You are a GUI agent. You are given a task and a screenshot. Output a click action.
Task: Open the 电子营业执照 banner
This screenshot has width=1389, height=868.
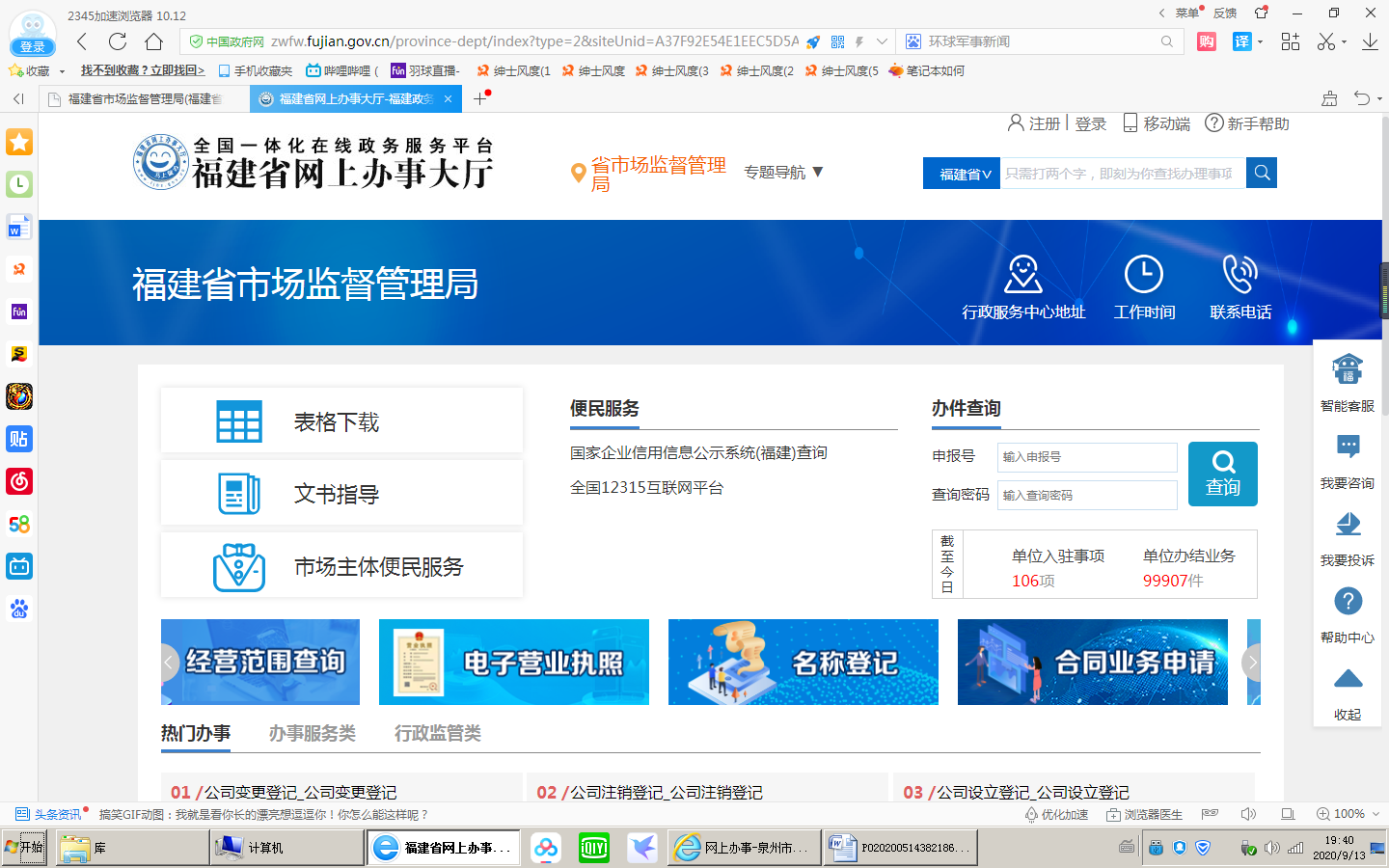click(x=513, y=662)
